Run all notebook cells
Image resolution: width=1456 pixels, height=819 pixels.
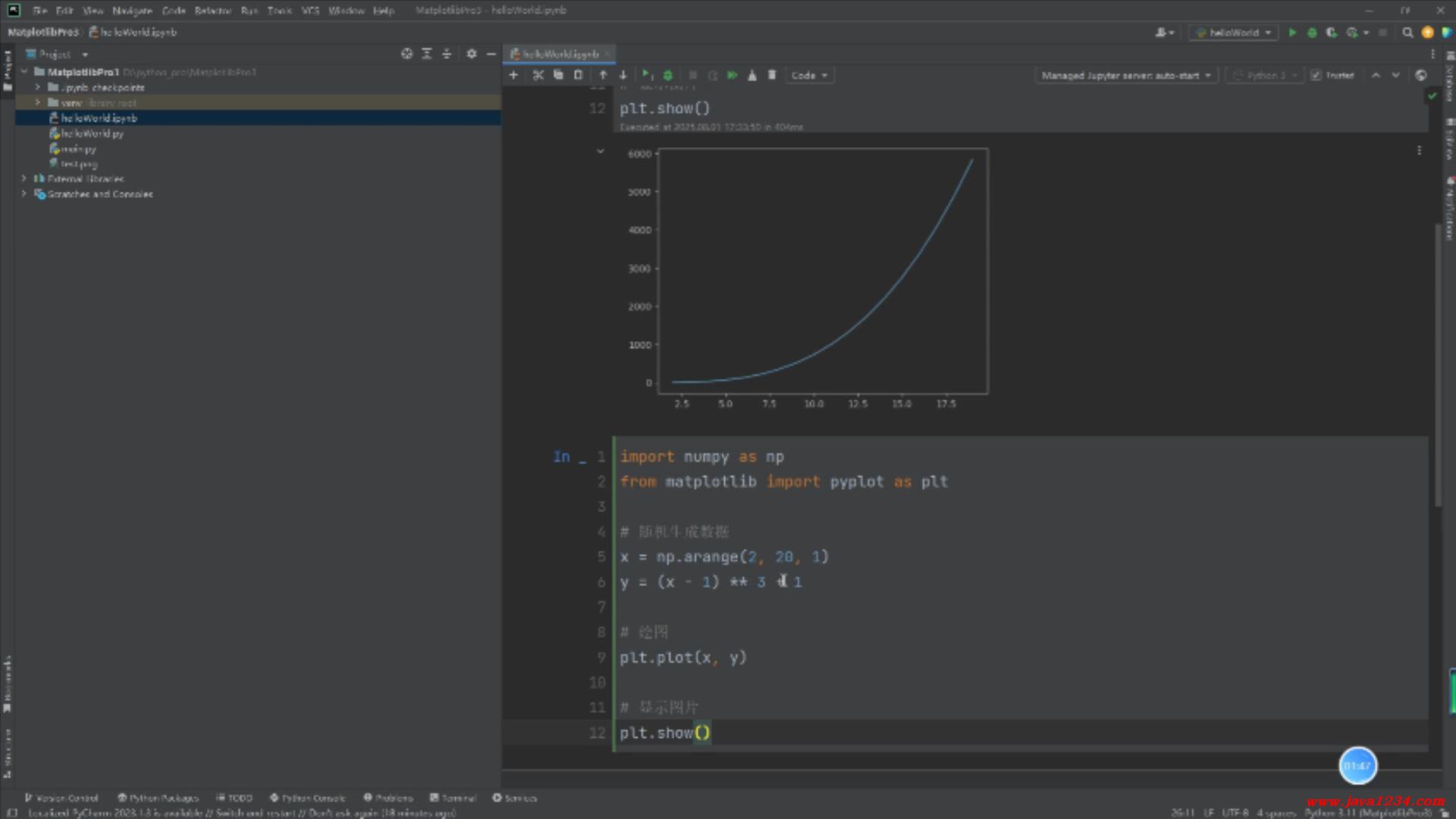pos(732,75)
